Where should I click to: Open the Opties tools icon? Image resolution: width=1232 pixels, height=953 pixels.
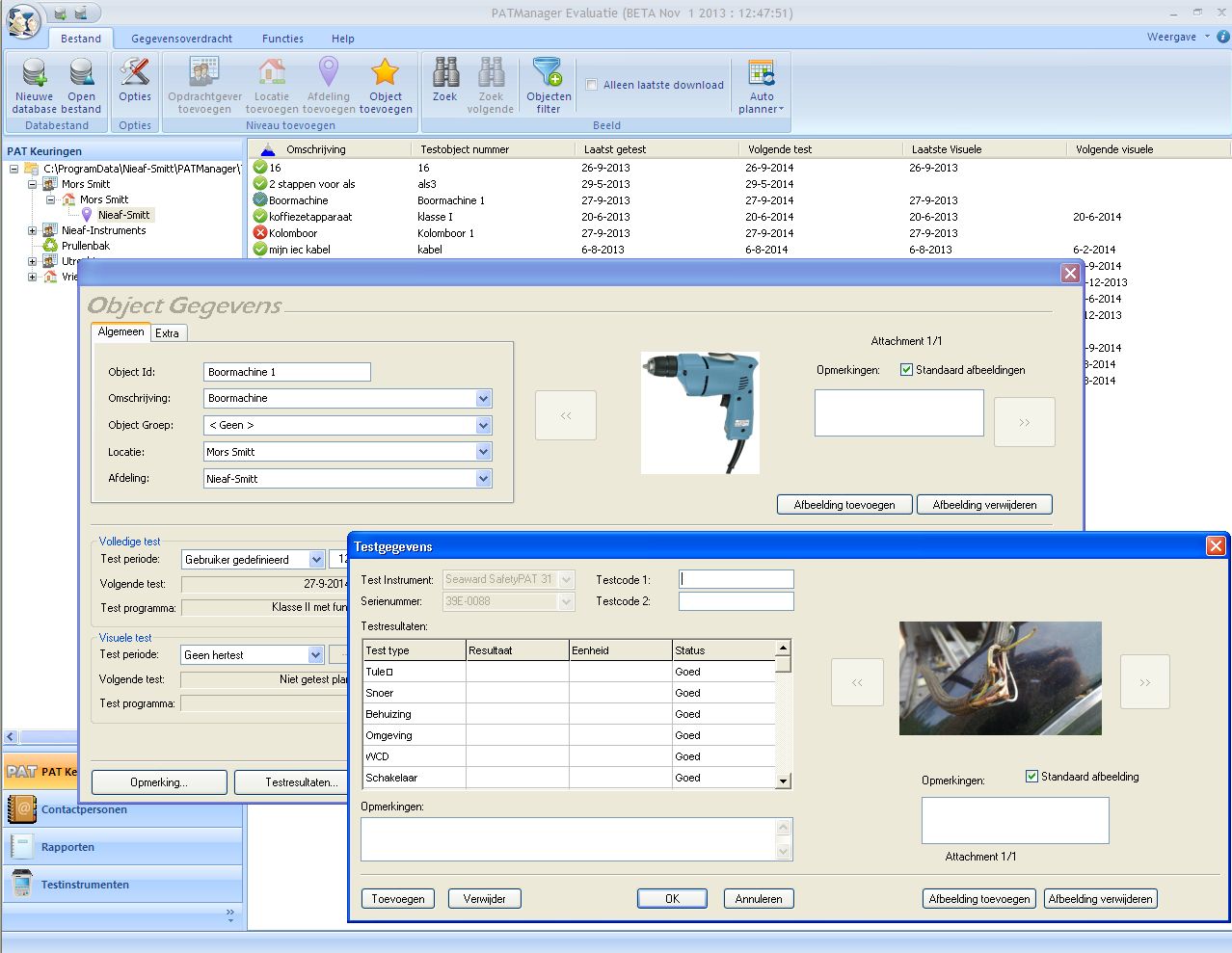pos(135,73)
